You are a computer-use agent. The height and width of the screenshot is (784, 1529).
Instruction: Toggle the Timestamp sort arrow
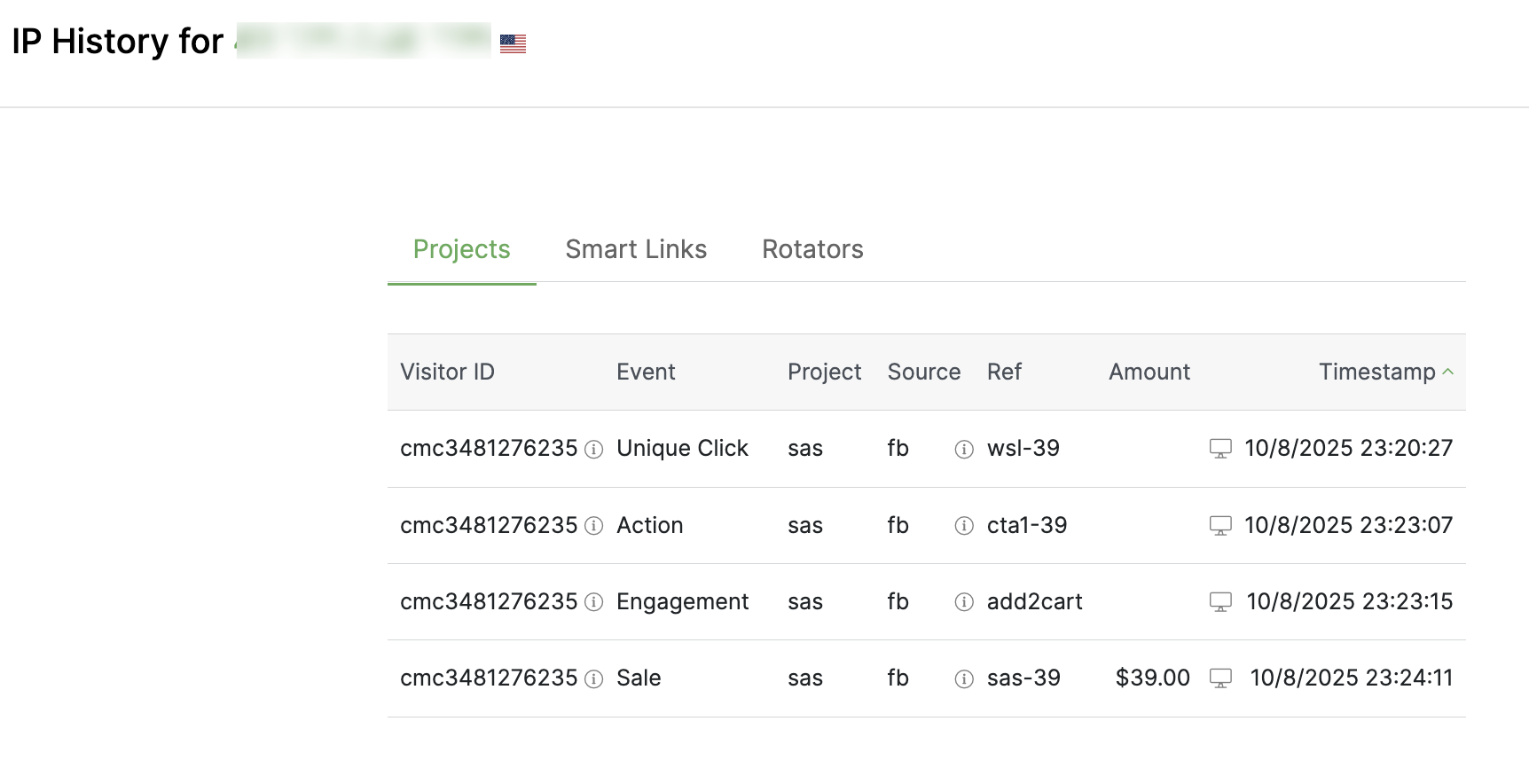1448,372
